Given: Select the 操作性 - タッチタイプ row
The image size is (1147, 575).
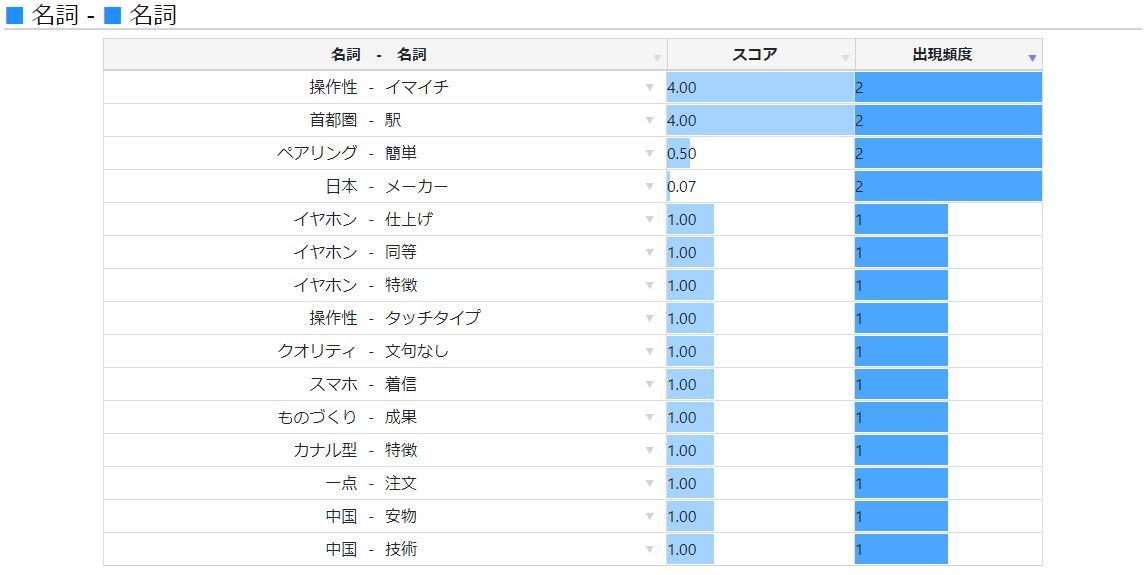Looking at the screenshot, I should [x=394, y=318].
